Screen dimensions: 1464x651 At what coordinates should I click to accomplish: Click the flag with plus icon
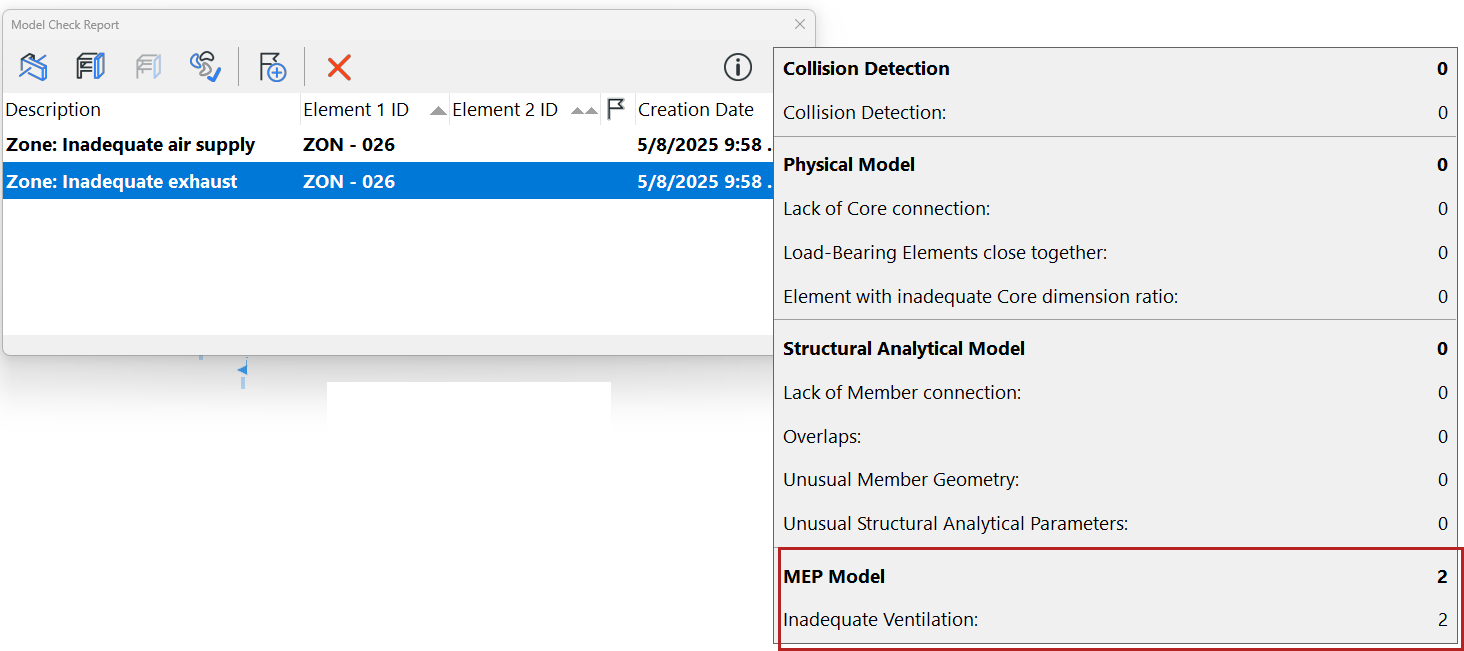tap(272, 67)
